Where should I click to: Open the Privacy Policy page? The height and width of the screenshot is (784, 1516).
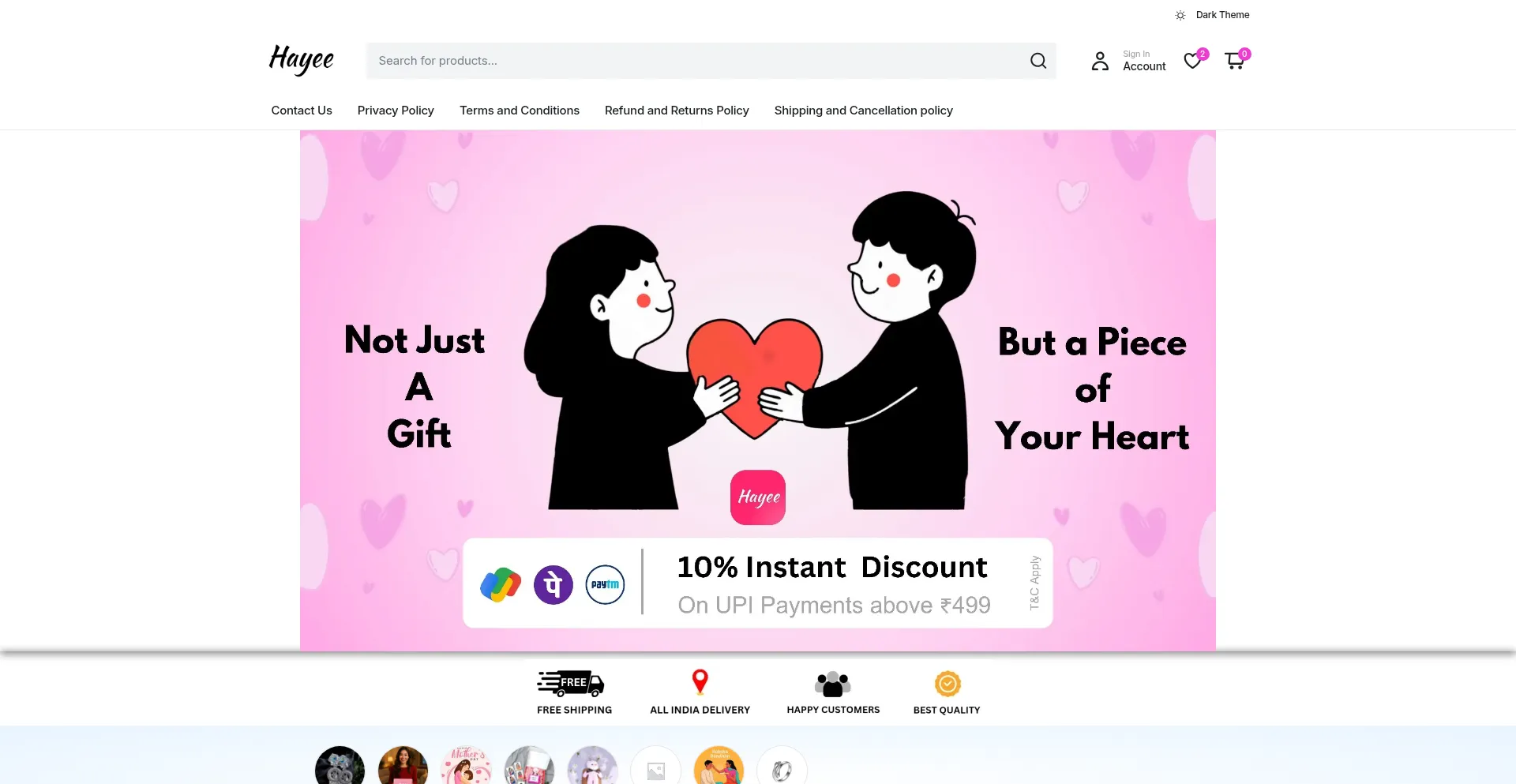pos(396,111)
